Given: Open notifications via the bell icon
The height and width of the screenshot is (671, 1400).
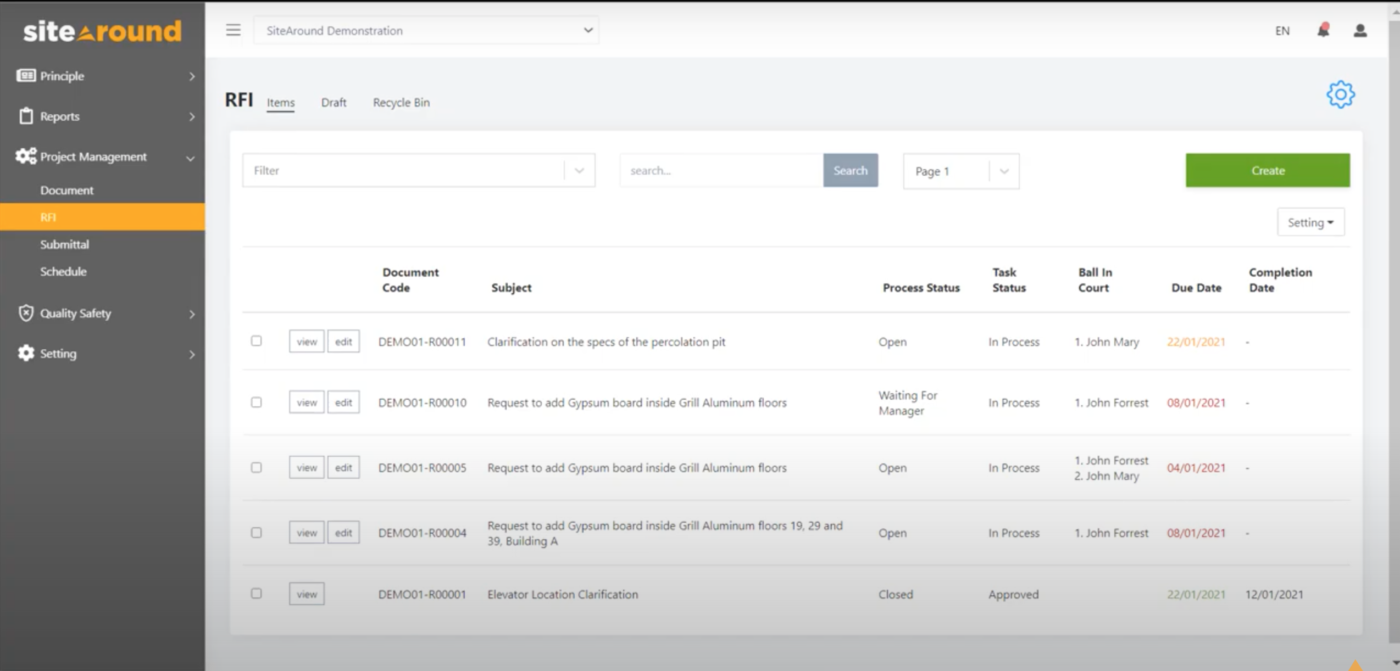Looking at the screenshot, I should pos(1321,30).
